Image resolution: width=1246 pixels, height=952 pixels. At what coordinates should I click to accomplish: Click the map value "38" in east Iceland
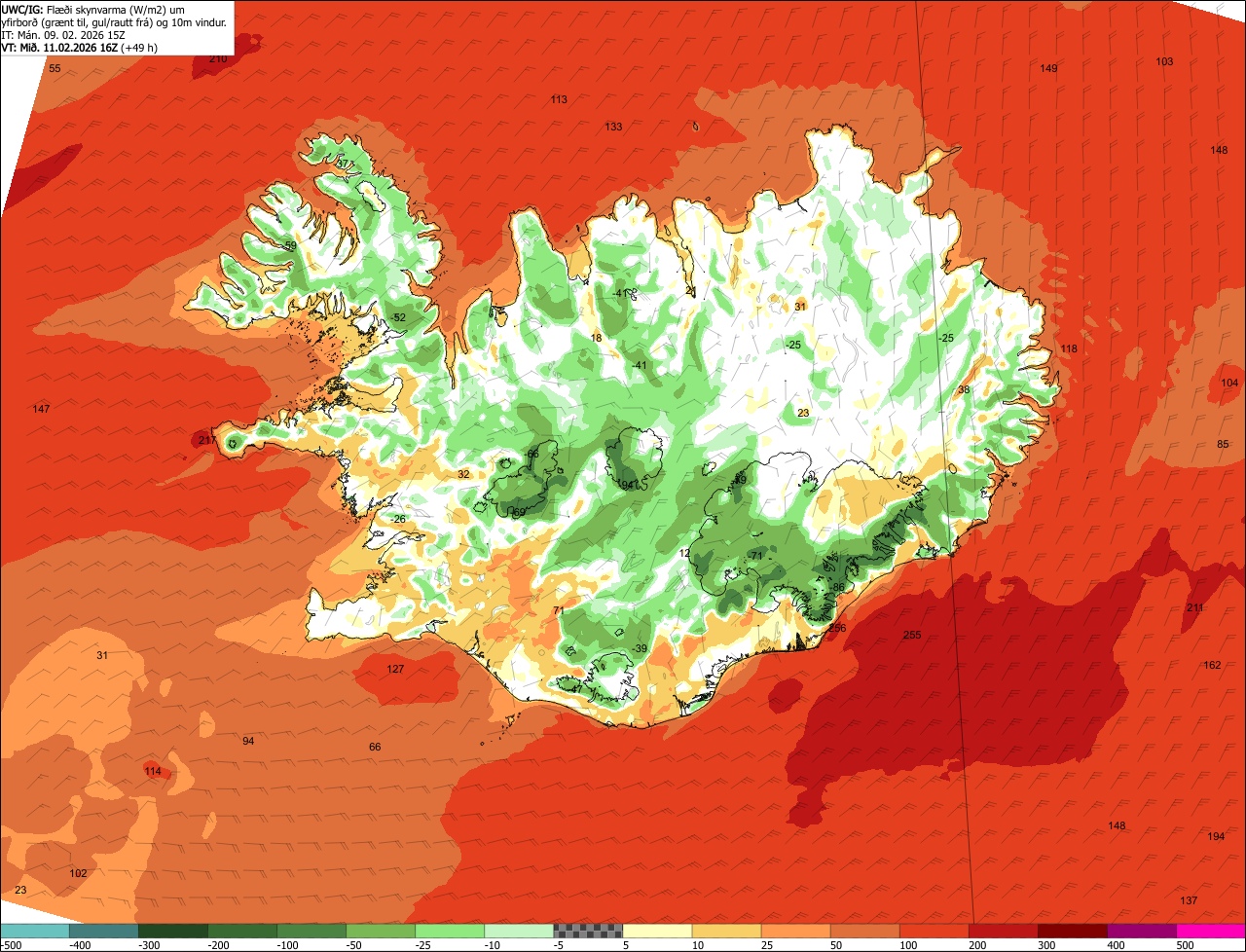pos(964,389)
